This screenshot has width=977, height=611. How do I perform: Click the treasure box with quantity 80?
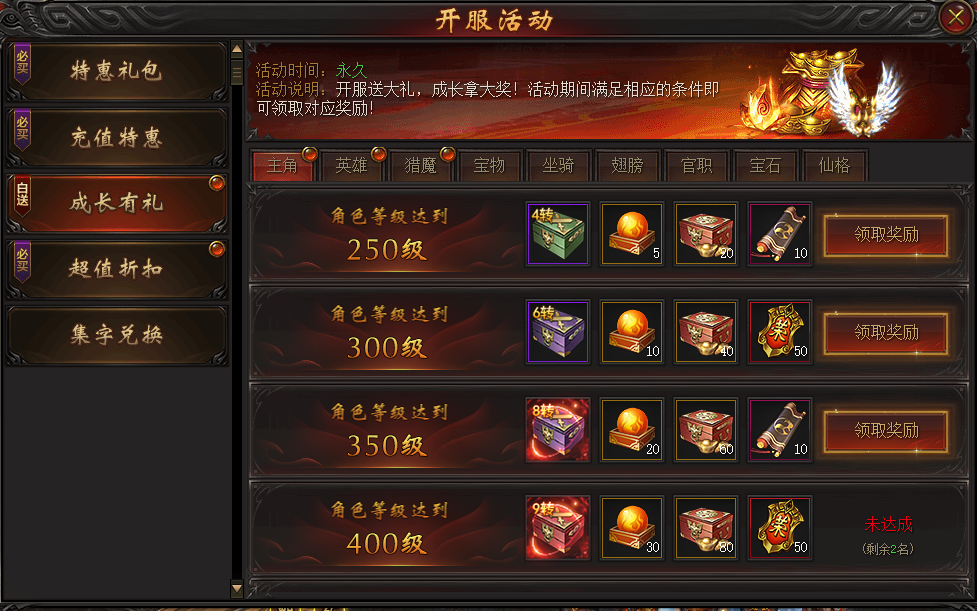[x=706, y=528]
